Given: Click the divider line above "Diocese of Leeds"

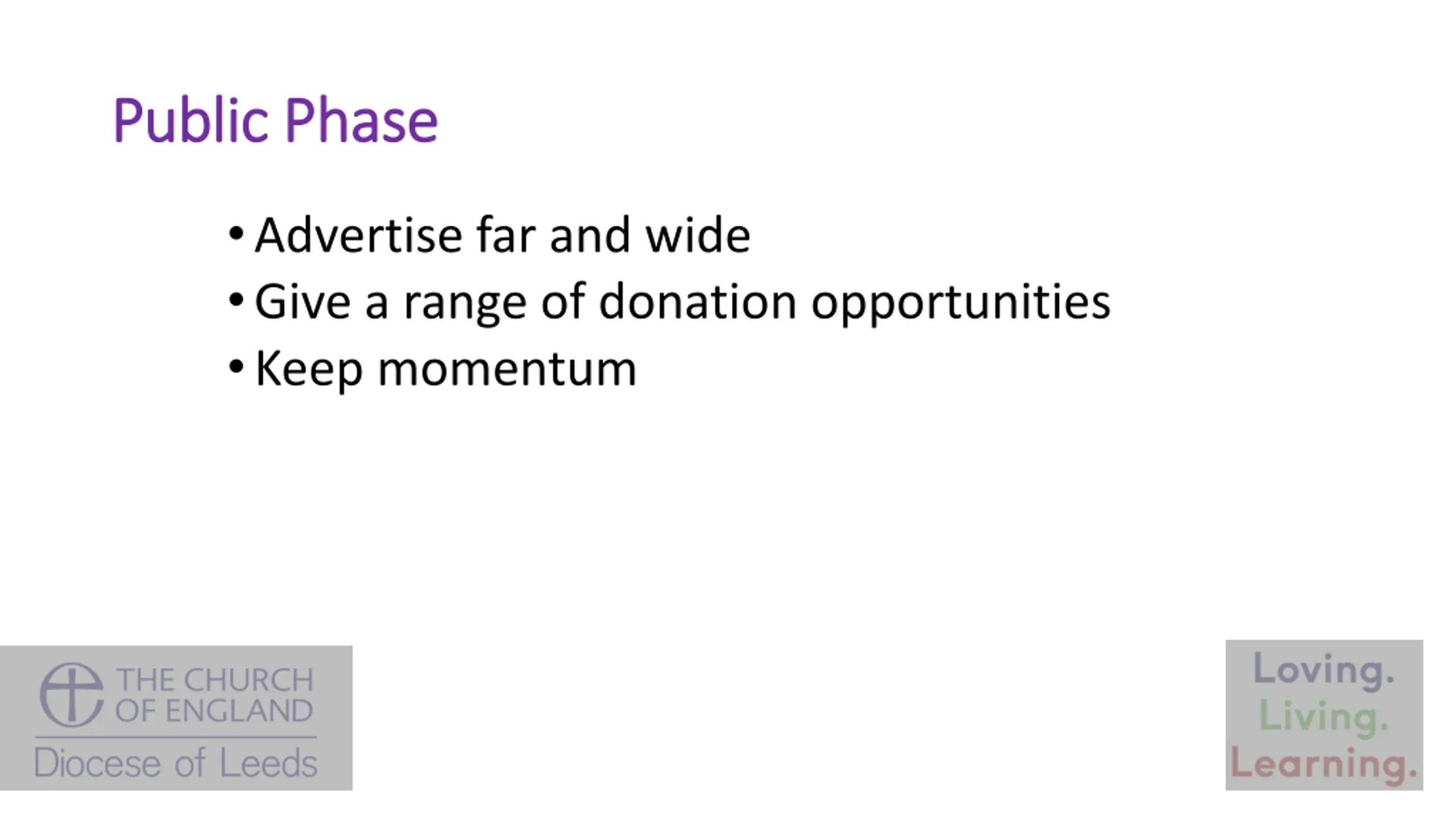Looking at the screenshot, I should tap(176, 737).
